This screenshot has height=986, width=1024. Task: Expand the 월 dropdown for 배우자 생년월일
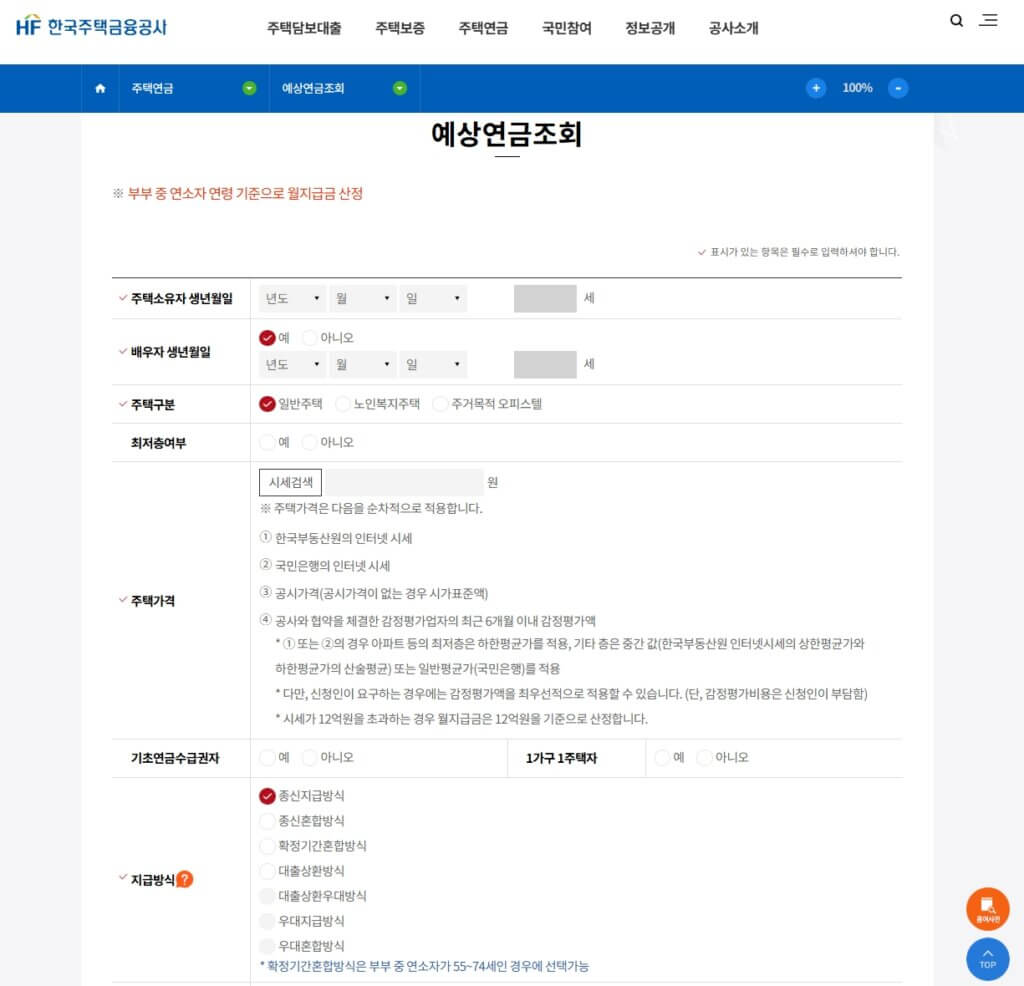click(x=362, y=364)
